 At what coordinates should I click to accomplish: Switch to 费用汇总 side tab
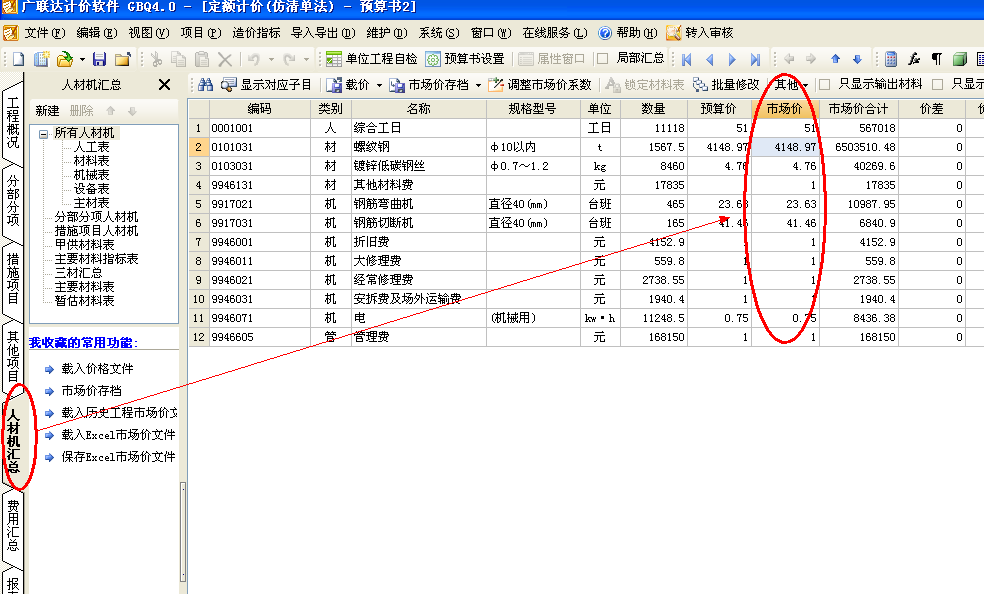click(x=13, y=525)
